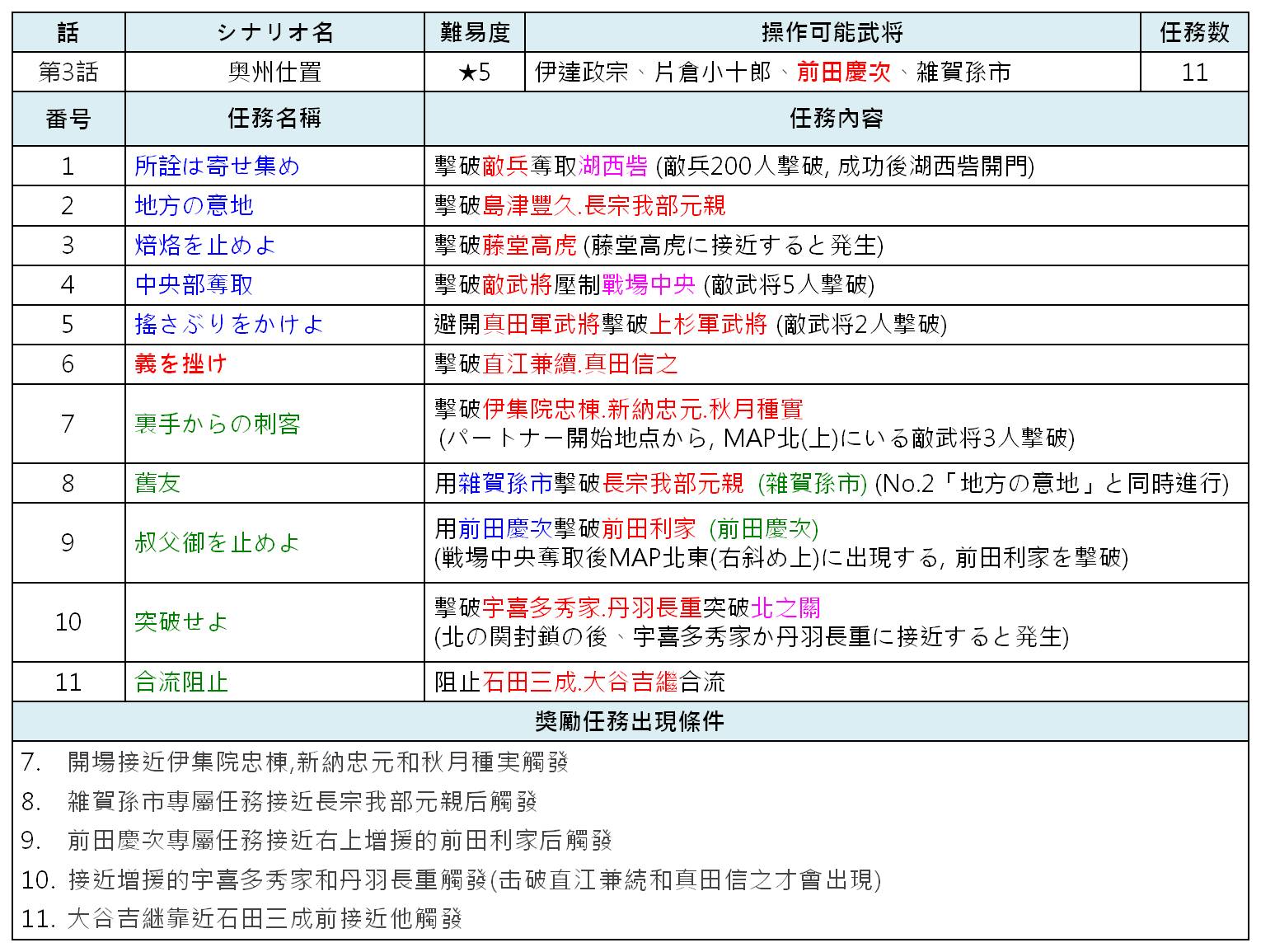Viewport: 1261px width, 952px height.
Task: Click the red 義を挫け mission name
Action: coord(180,364)
